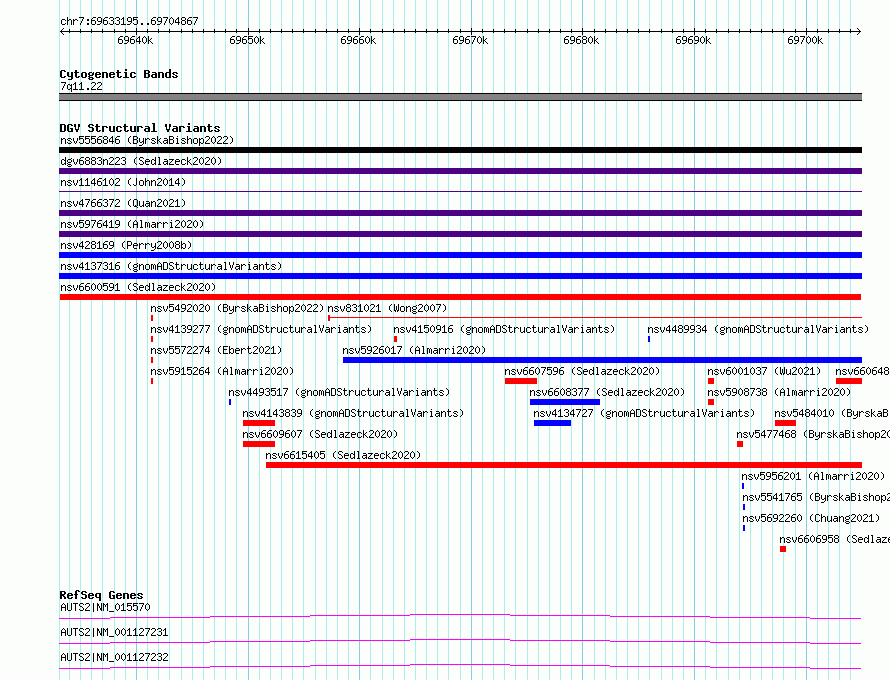The image size is (890, 680).
Task: Click nsv4134727 gnomAD variant label
Action: pos(644,413)
